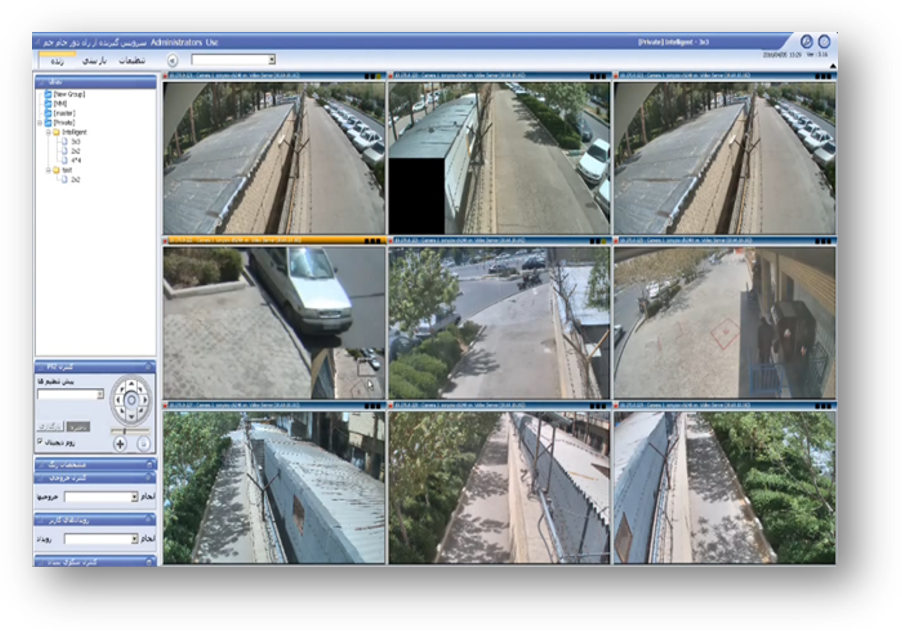The image size is (902, 631).
Task: Select camera view of street intersection
Action: pos(499,323)
